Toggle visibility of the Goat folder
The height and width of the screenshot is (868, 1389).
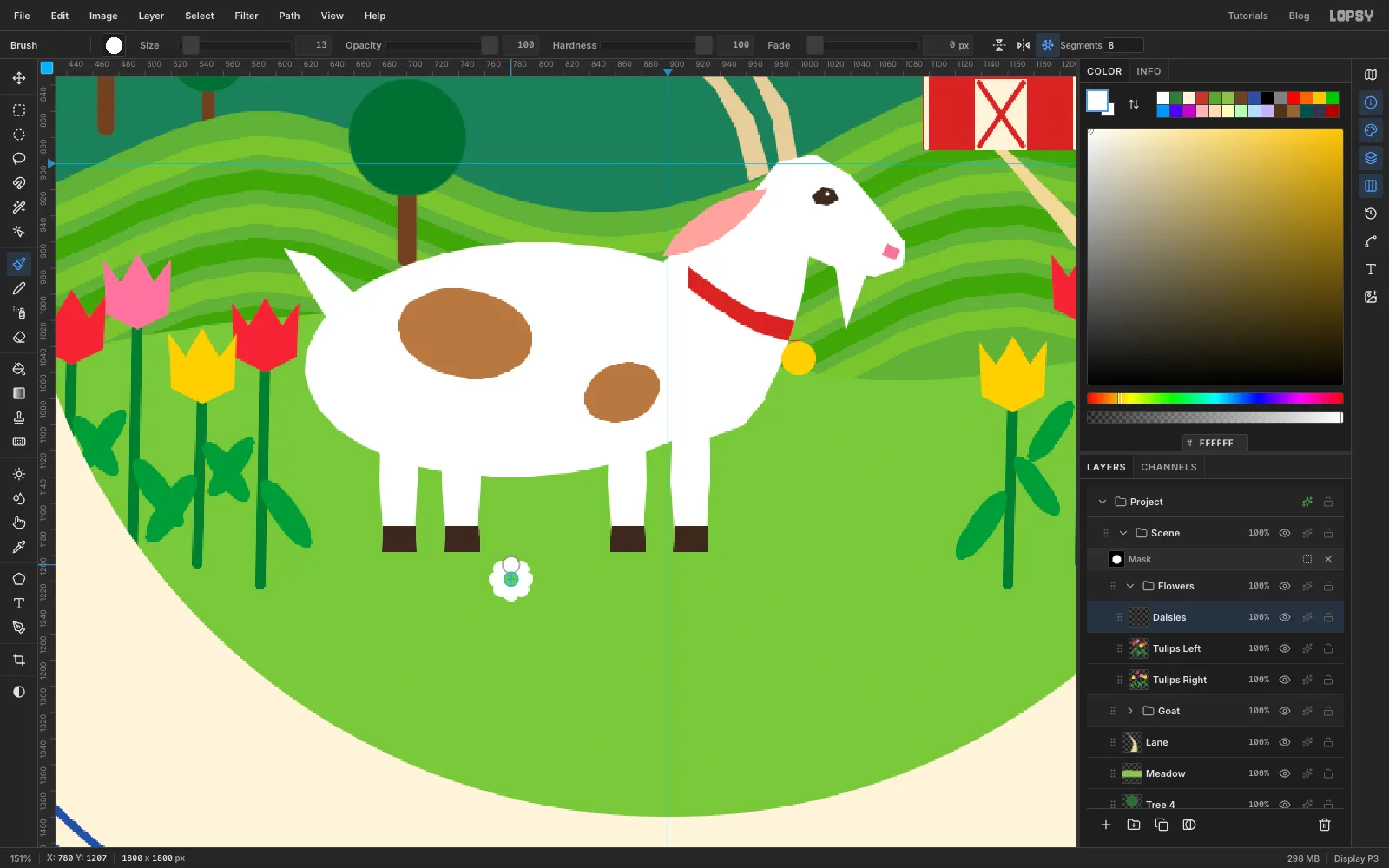1285,711
